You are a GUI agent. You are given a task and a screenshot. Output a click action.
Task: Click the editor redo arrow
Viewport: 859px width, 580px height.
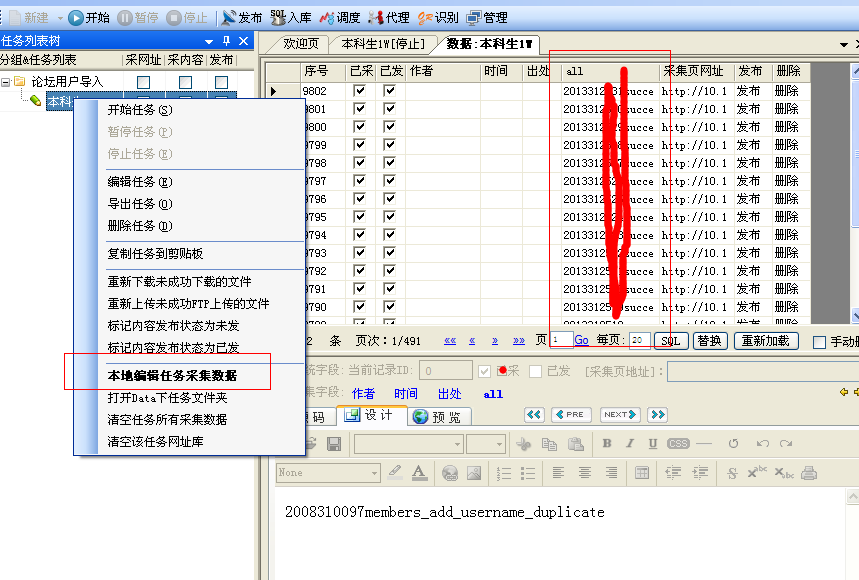(x=786, y=444)
